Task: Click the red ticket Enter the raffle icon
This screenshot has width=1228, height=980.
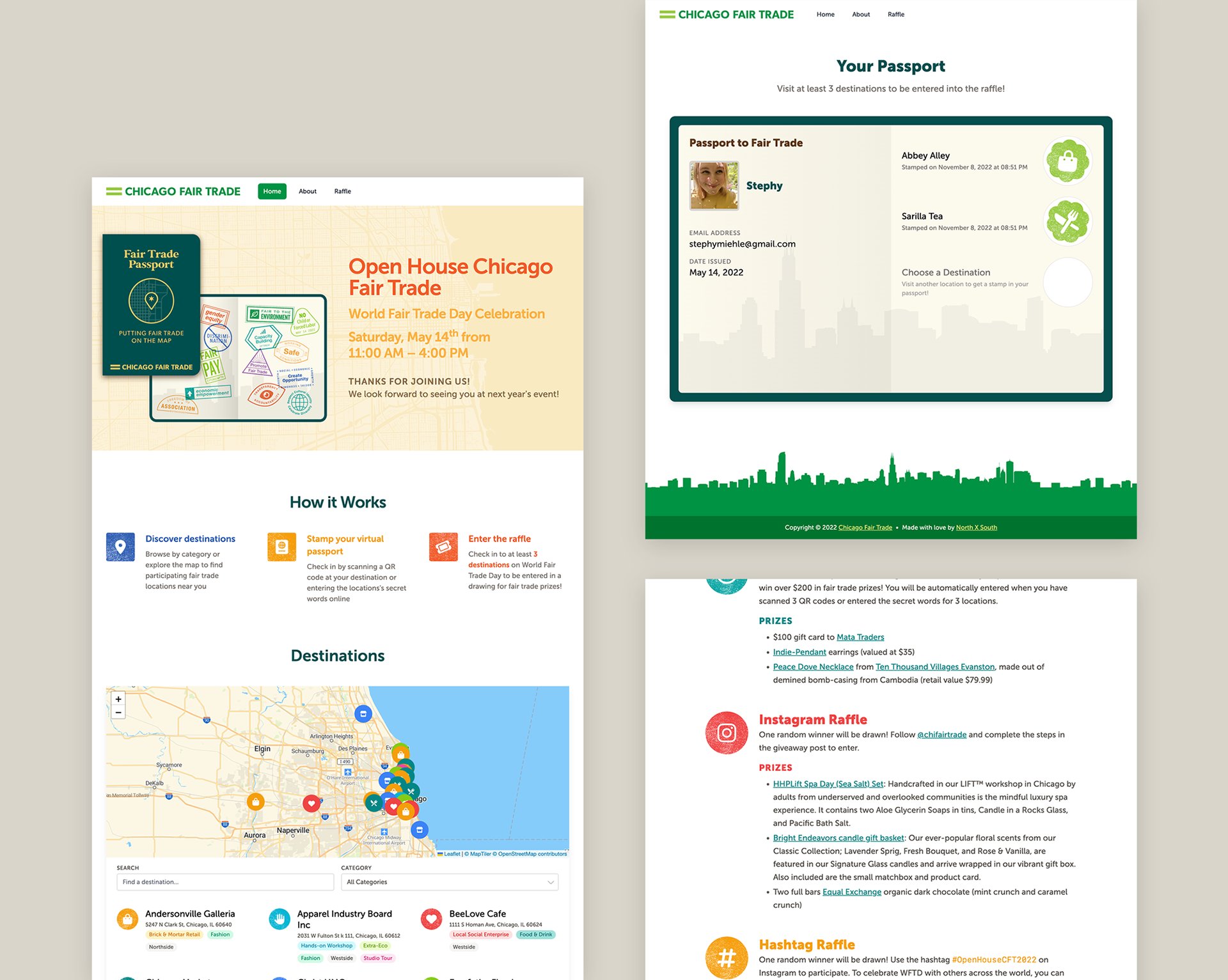Action: point(443,547)
